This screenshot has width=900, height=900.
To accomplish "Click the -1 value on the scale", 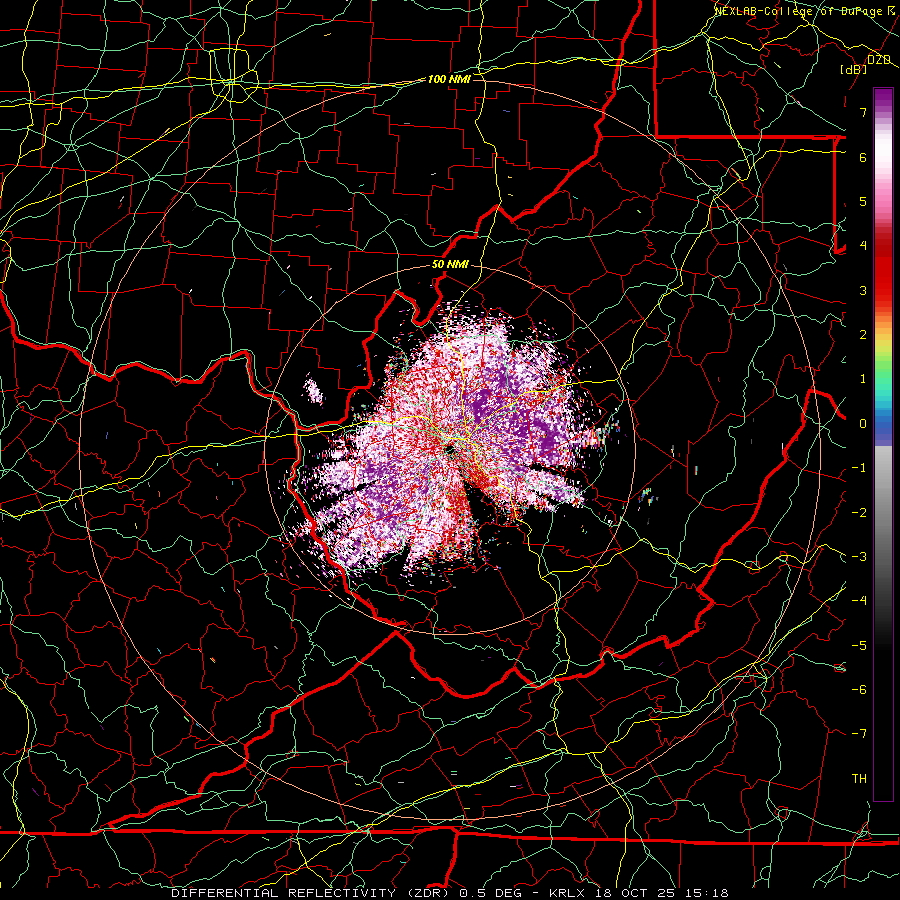I will (859, 468).
